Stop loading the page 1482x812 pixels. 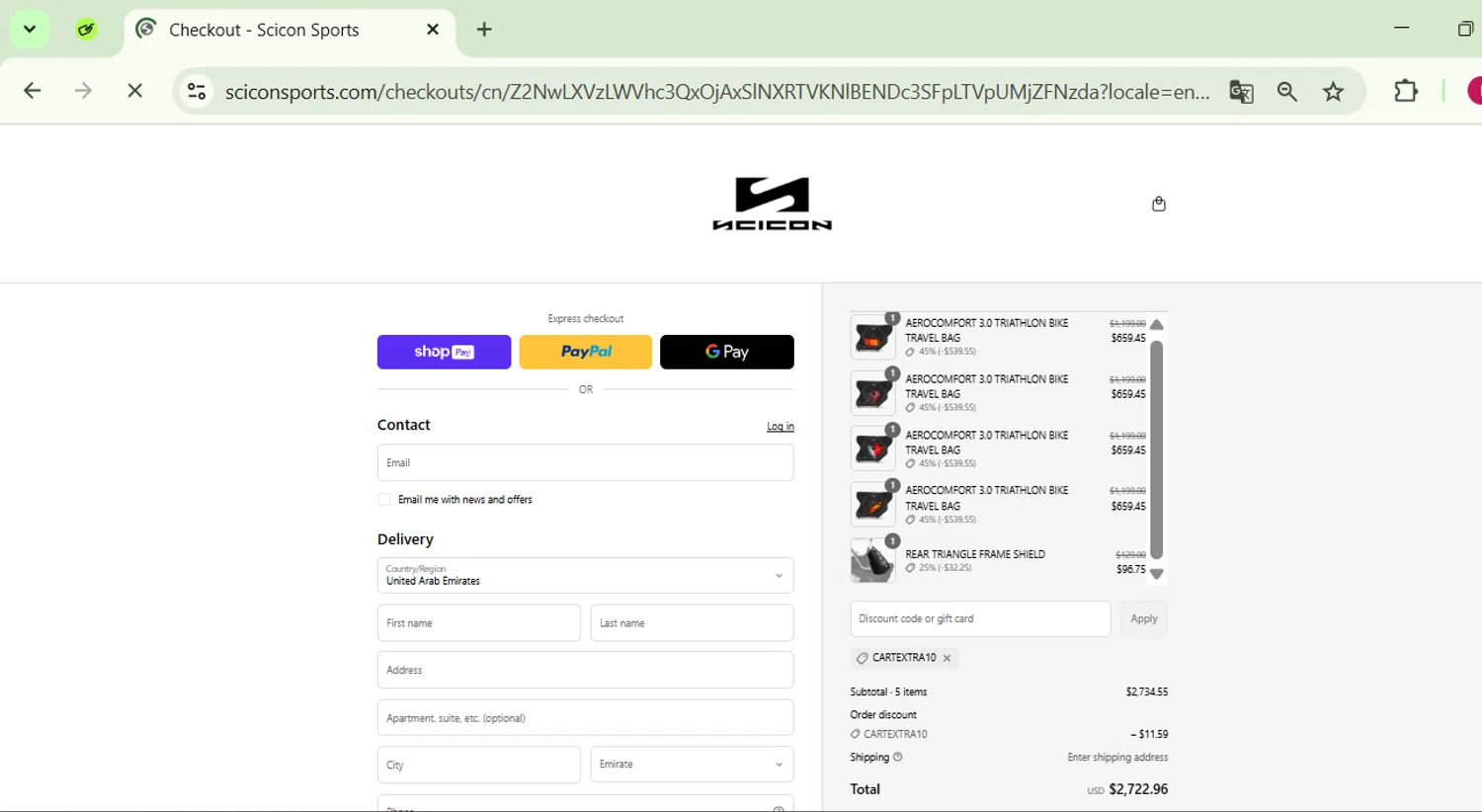135,91
